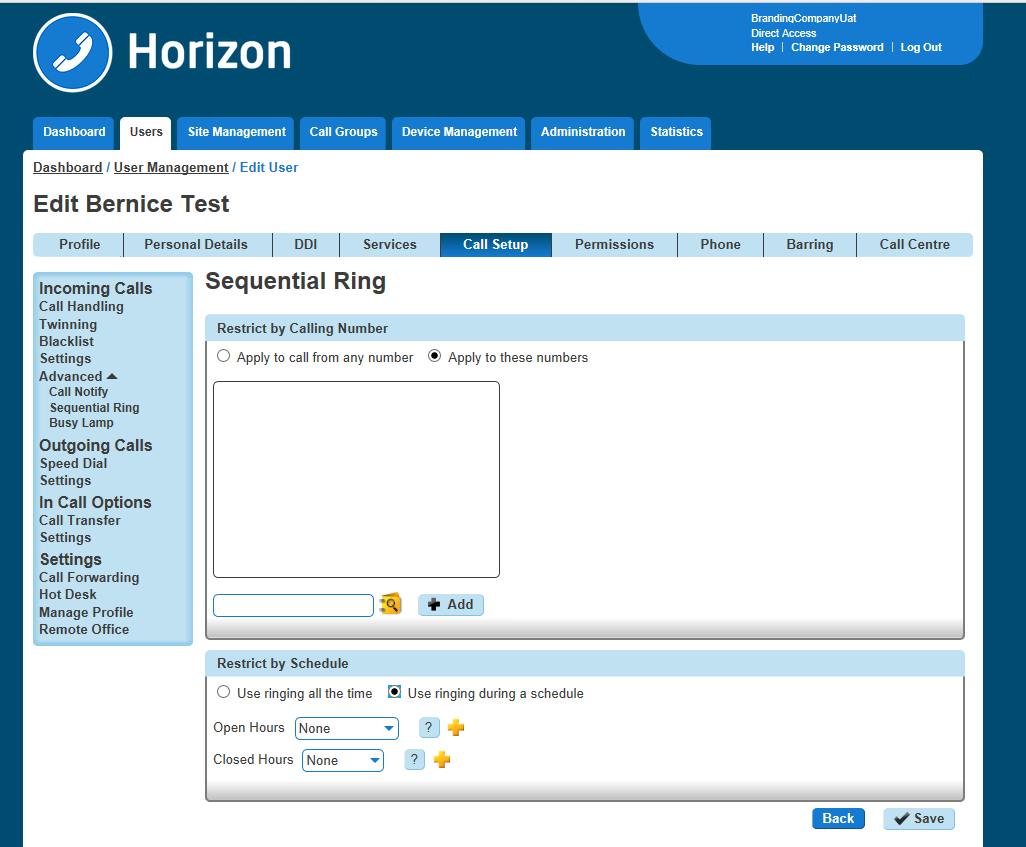Screen dimensions: 1026x847
Task: Open Sequential Ring in sidebar
Action: (95, 408)
